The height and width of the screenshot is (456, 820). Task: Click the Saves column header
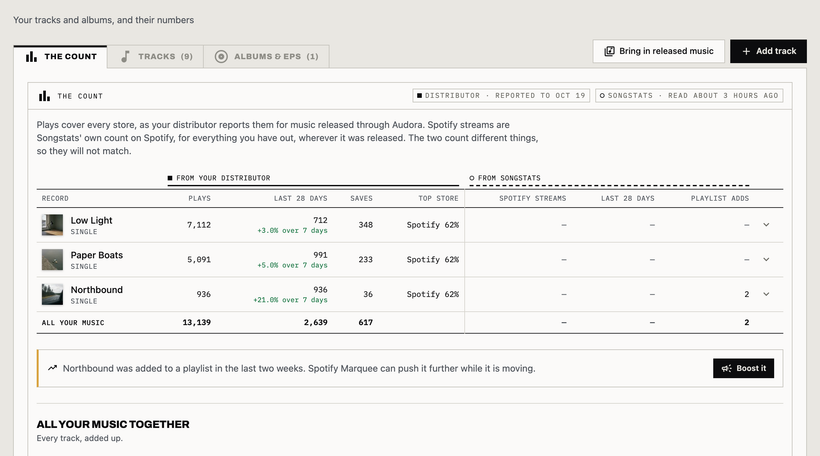coord(361,199)
